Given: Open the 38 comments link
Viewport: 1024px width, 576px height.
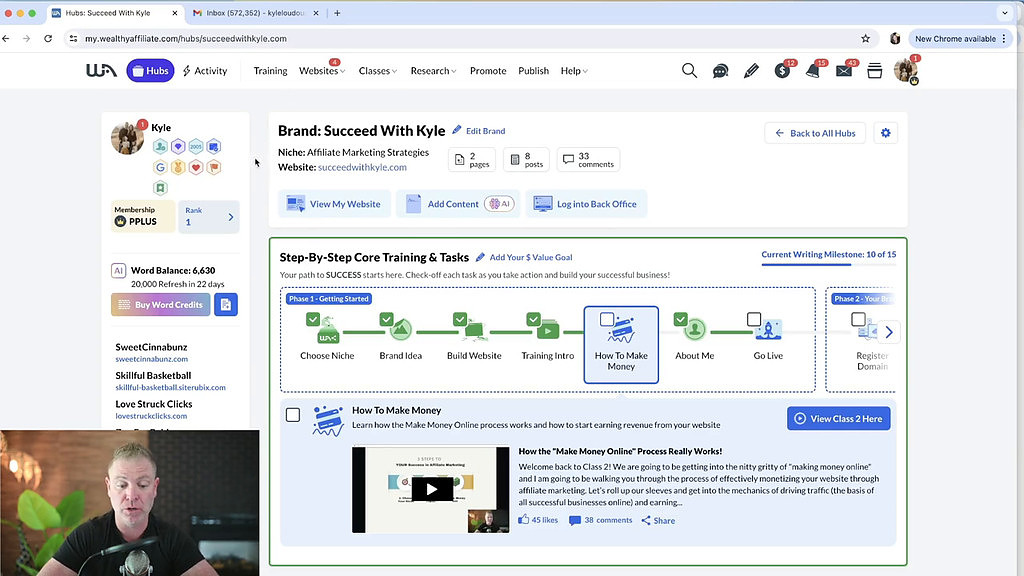Looking at the screenshot, I should tap(601, 520).
